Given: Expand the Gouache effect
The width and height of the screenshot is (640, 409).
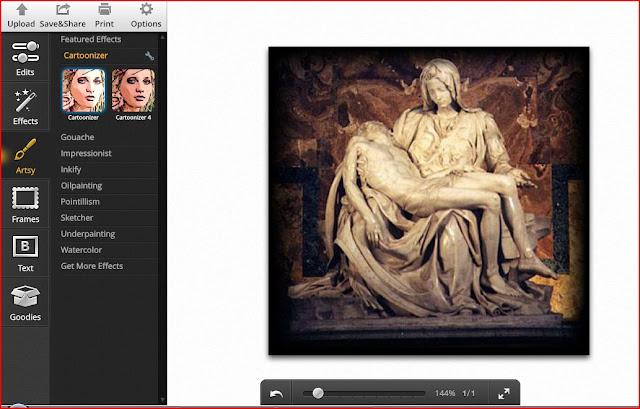Looking at the screenshot, I should click(x=77, y=137).
